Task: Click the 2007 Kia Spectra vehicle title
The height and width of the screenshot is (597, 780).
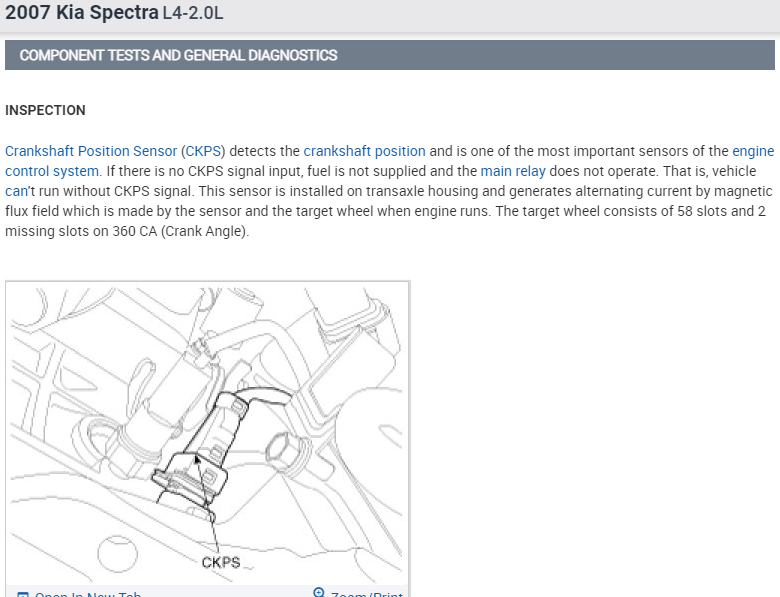Action: [x=82, y=12]
